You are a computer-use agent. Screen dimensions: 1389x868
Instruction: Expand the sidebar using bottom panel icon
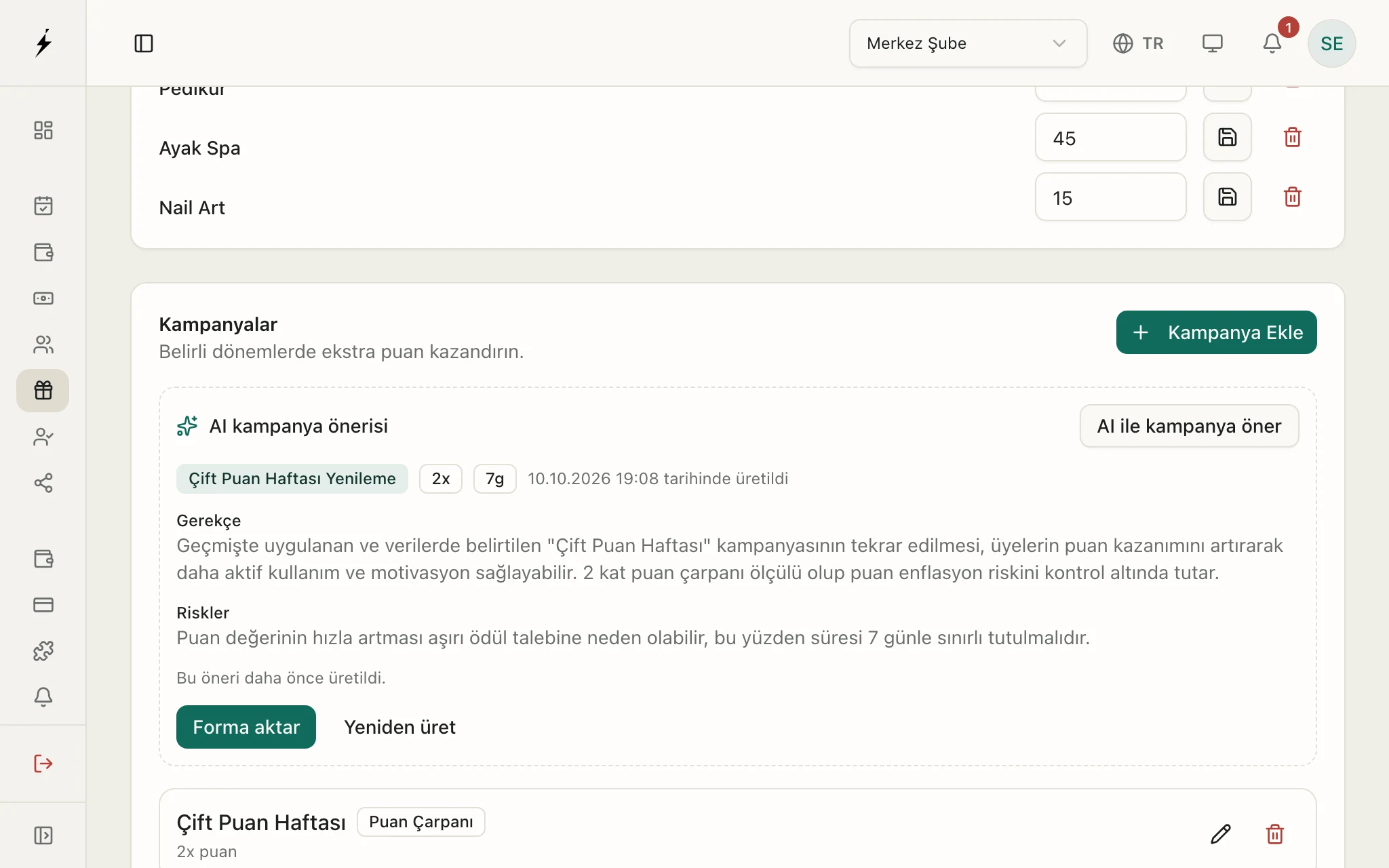(43, 835)
